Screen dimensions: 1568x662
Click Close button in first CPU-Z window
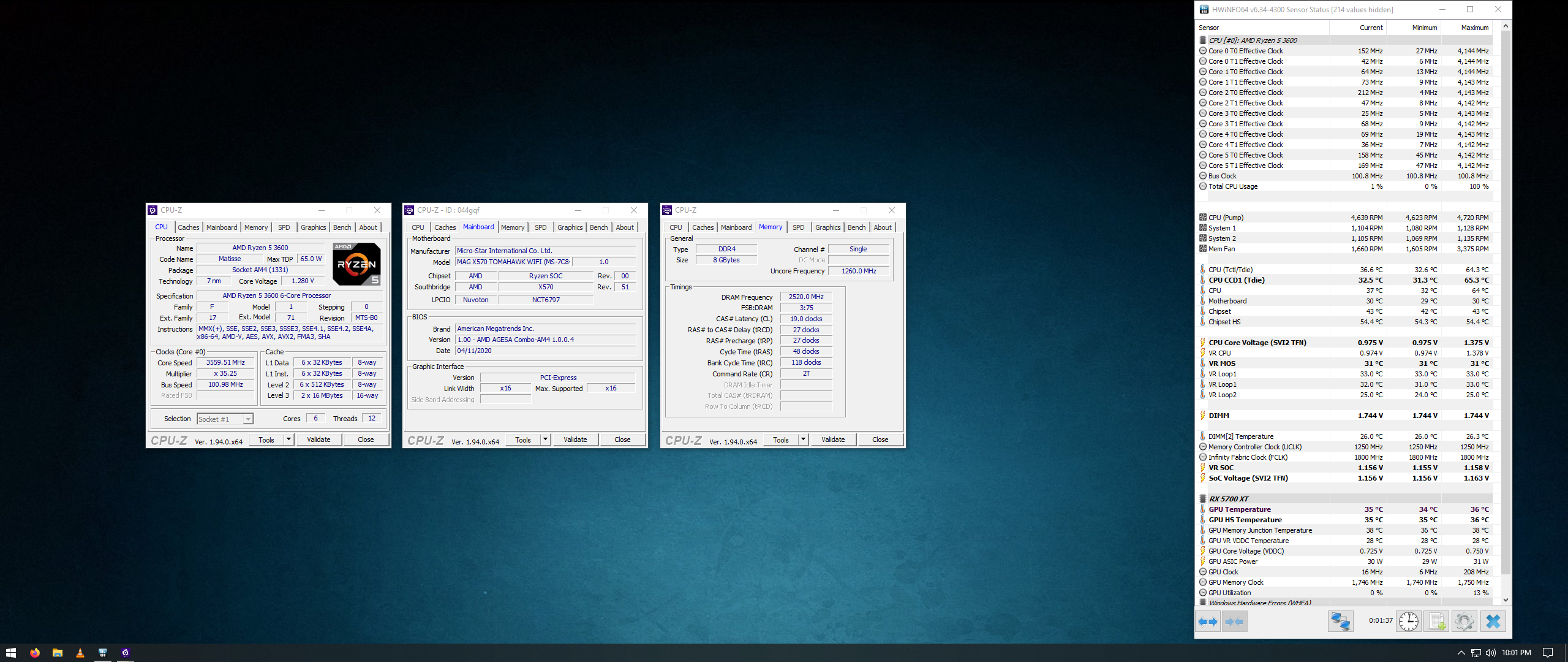[x=366, y=439]
